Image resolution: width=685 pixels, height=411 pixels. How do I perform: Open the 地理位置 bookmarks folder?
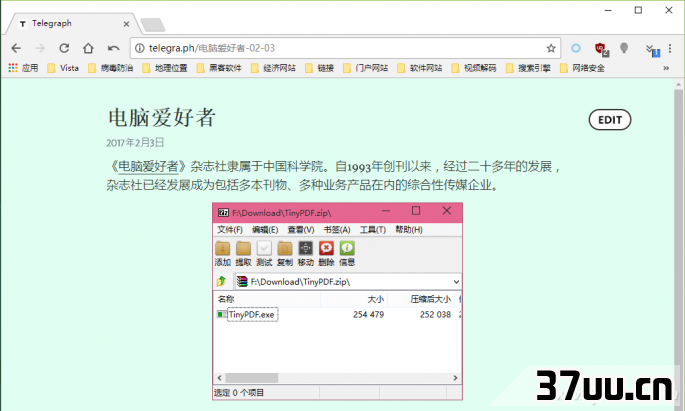pos(165,68)
